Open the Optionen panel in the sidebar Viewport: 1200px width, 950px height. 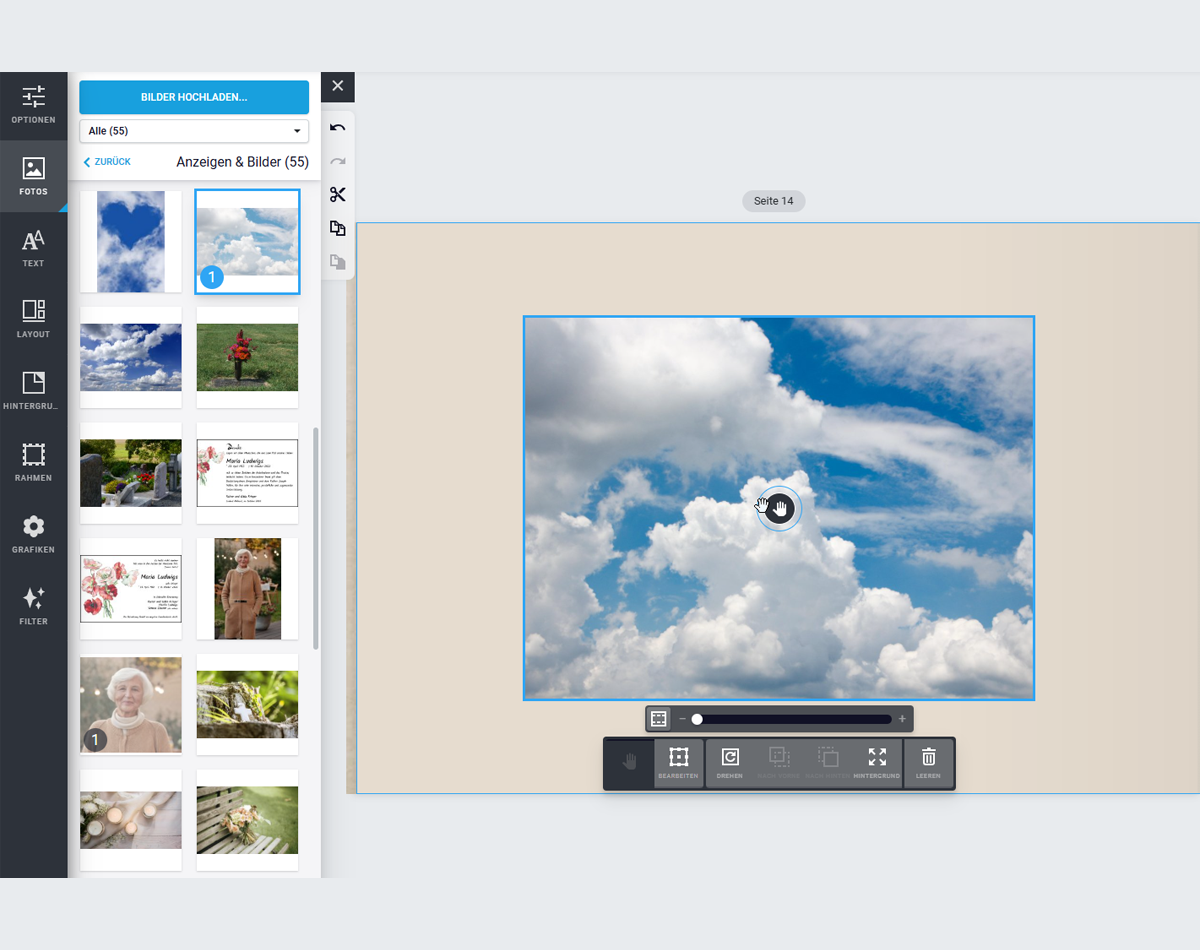33,105
